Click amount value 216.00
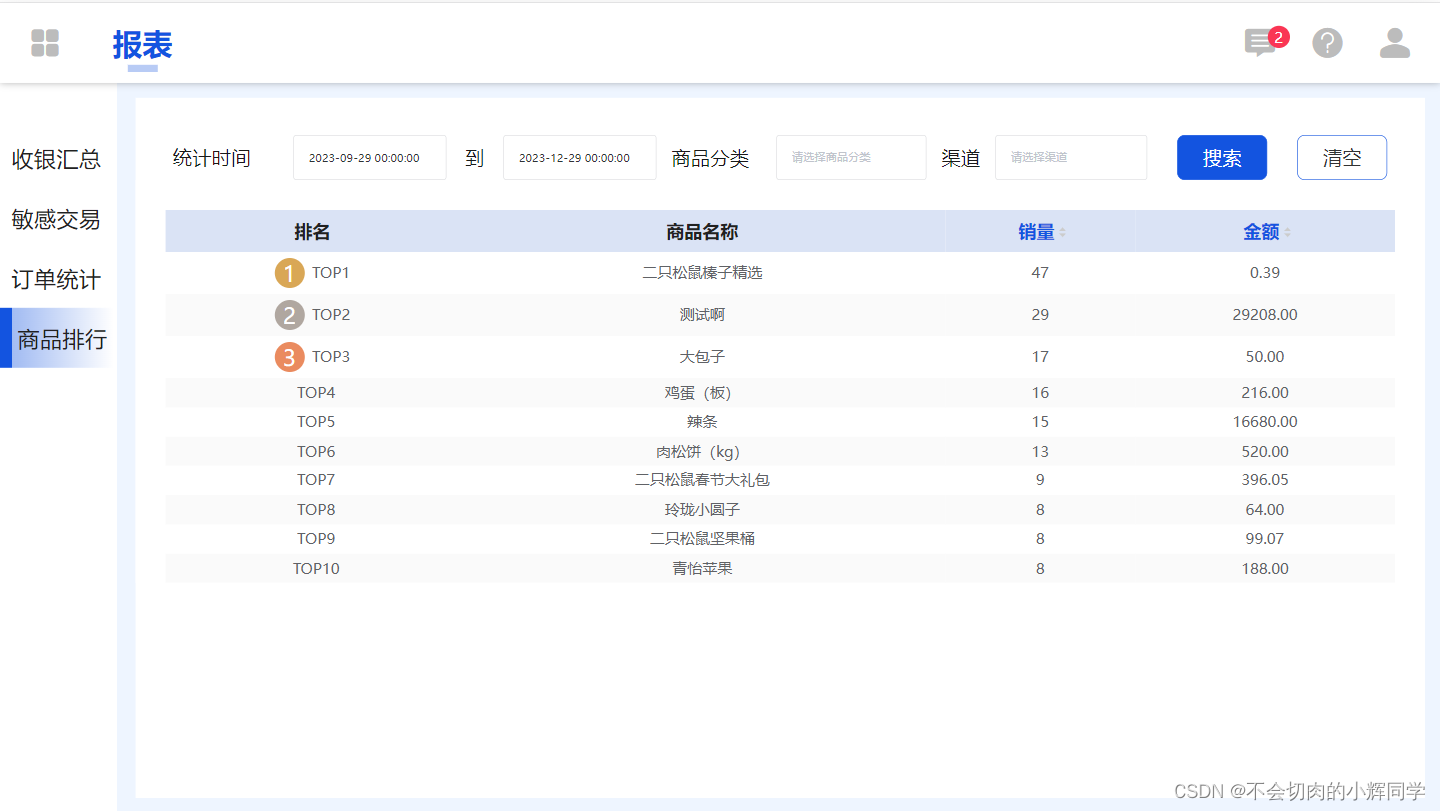 pyautogui.click(x=1265, y=393)
